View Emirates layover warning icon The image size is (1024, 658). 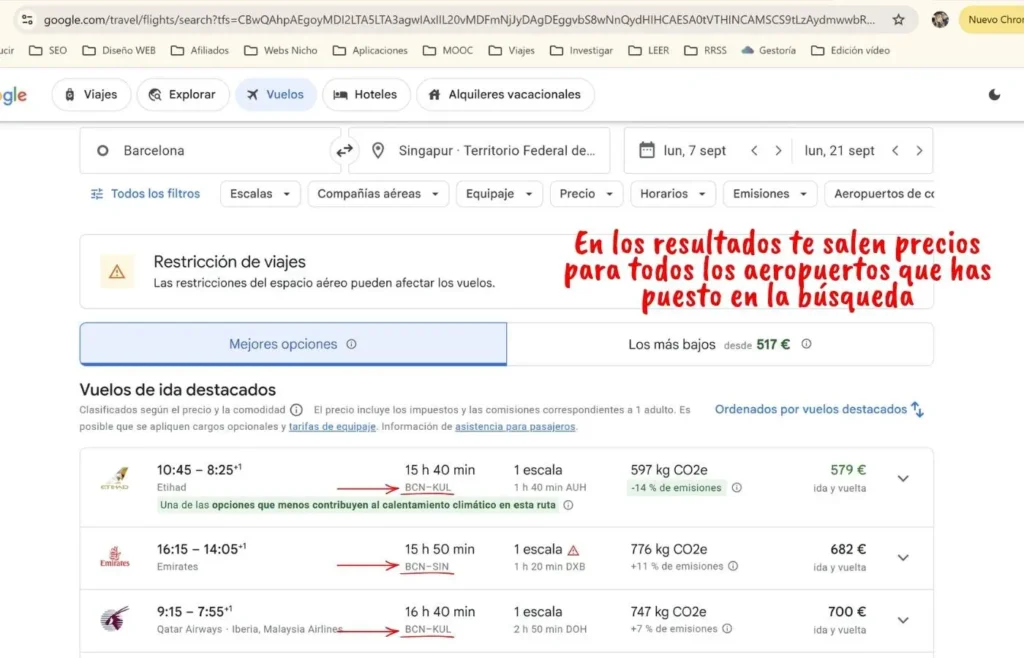click(x=573, y=550)
